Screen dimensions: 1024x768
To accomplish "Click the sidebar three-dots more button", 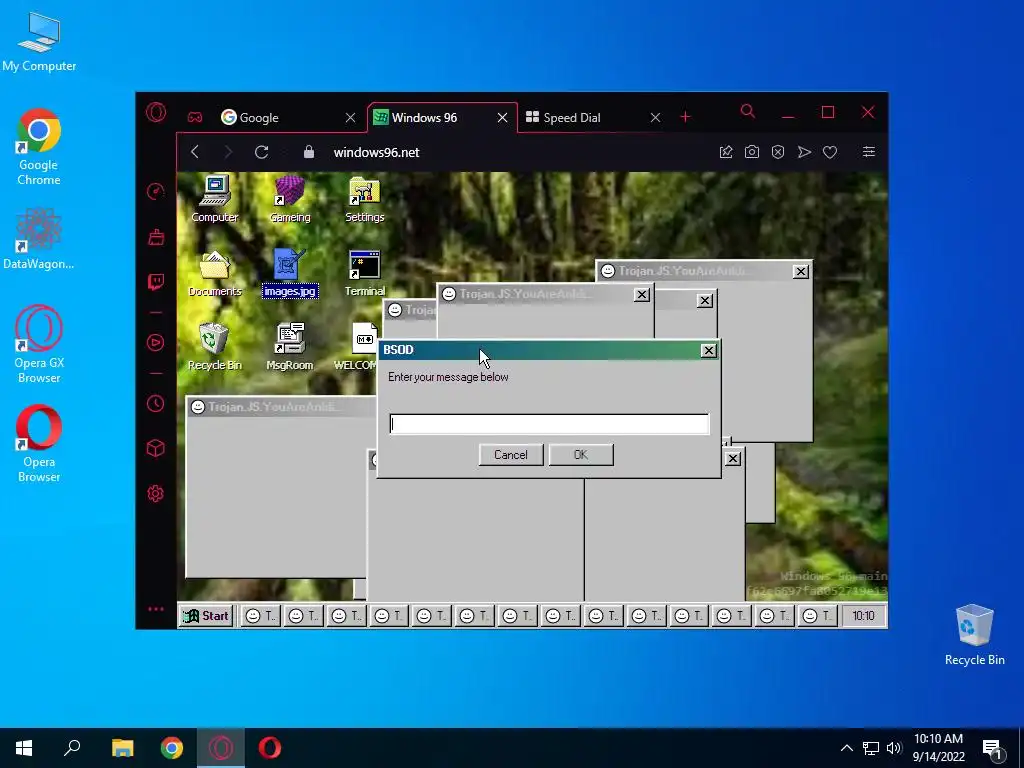I will (x=155, y=609).
